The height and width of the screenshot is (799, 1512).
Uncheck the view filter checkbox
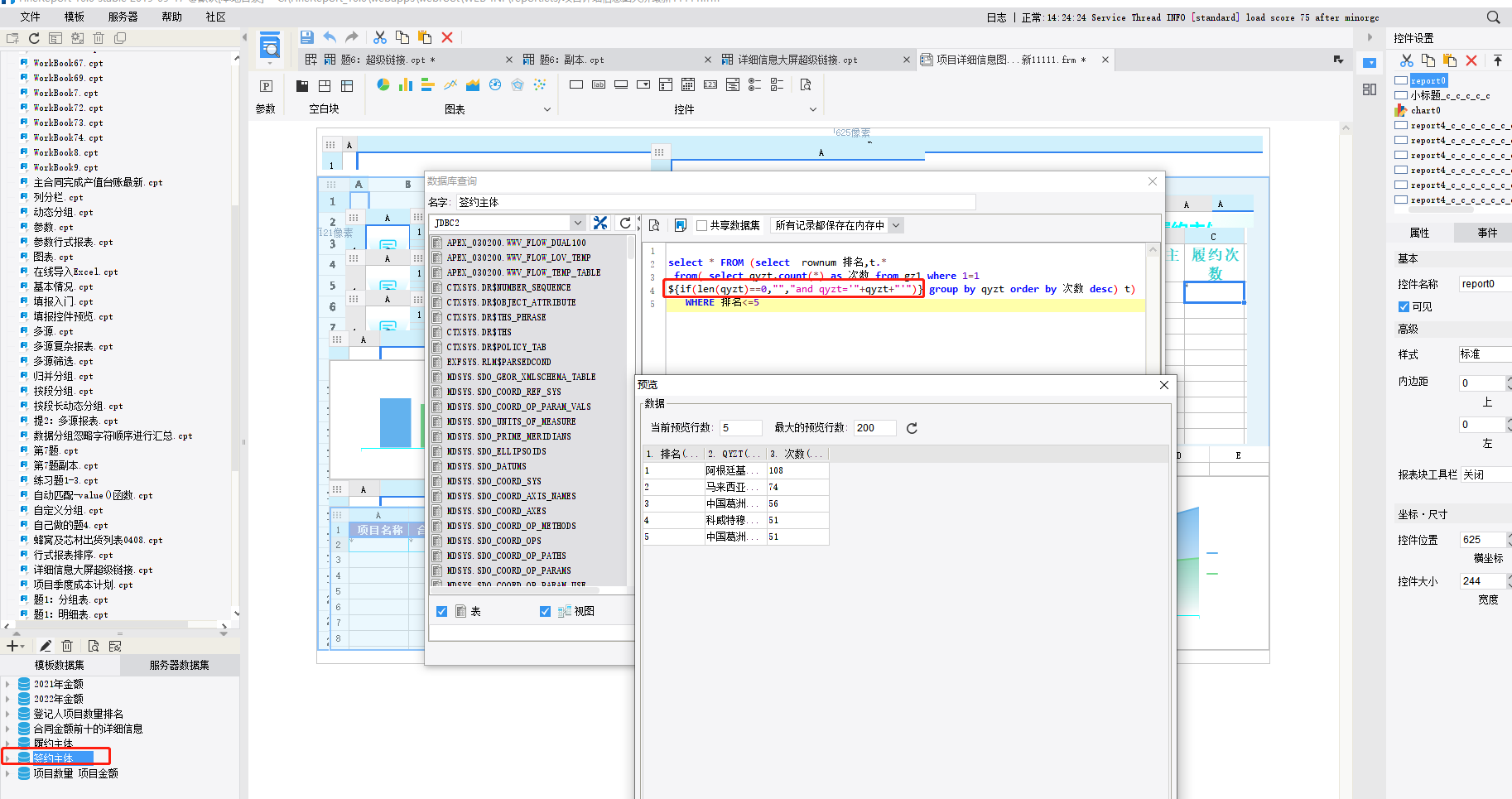545,611
